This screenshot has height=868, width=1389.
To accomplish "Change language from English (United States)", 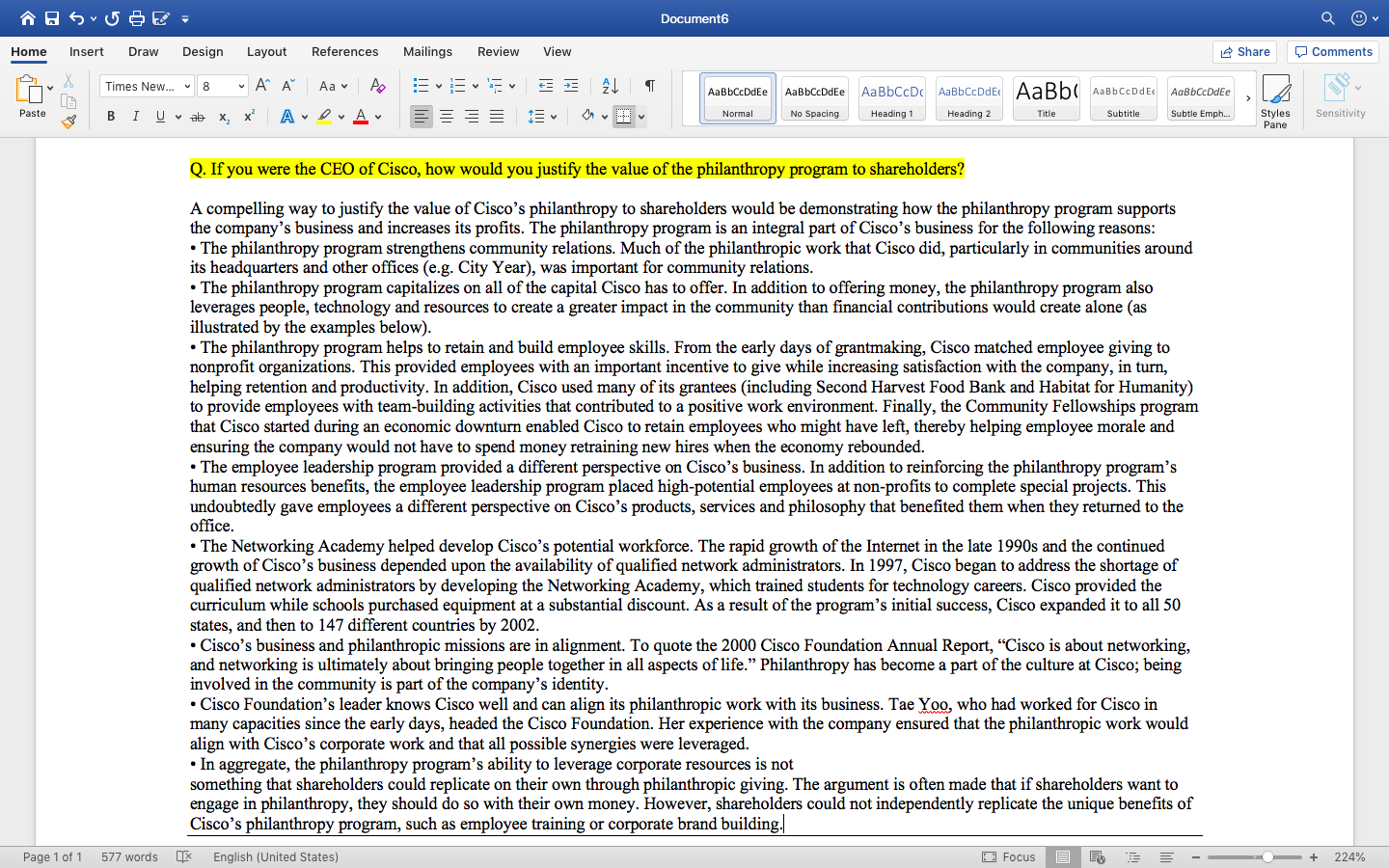I will 276,856.
